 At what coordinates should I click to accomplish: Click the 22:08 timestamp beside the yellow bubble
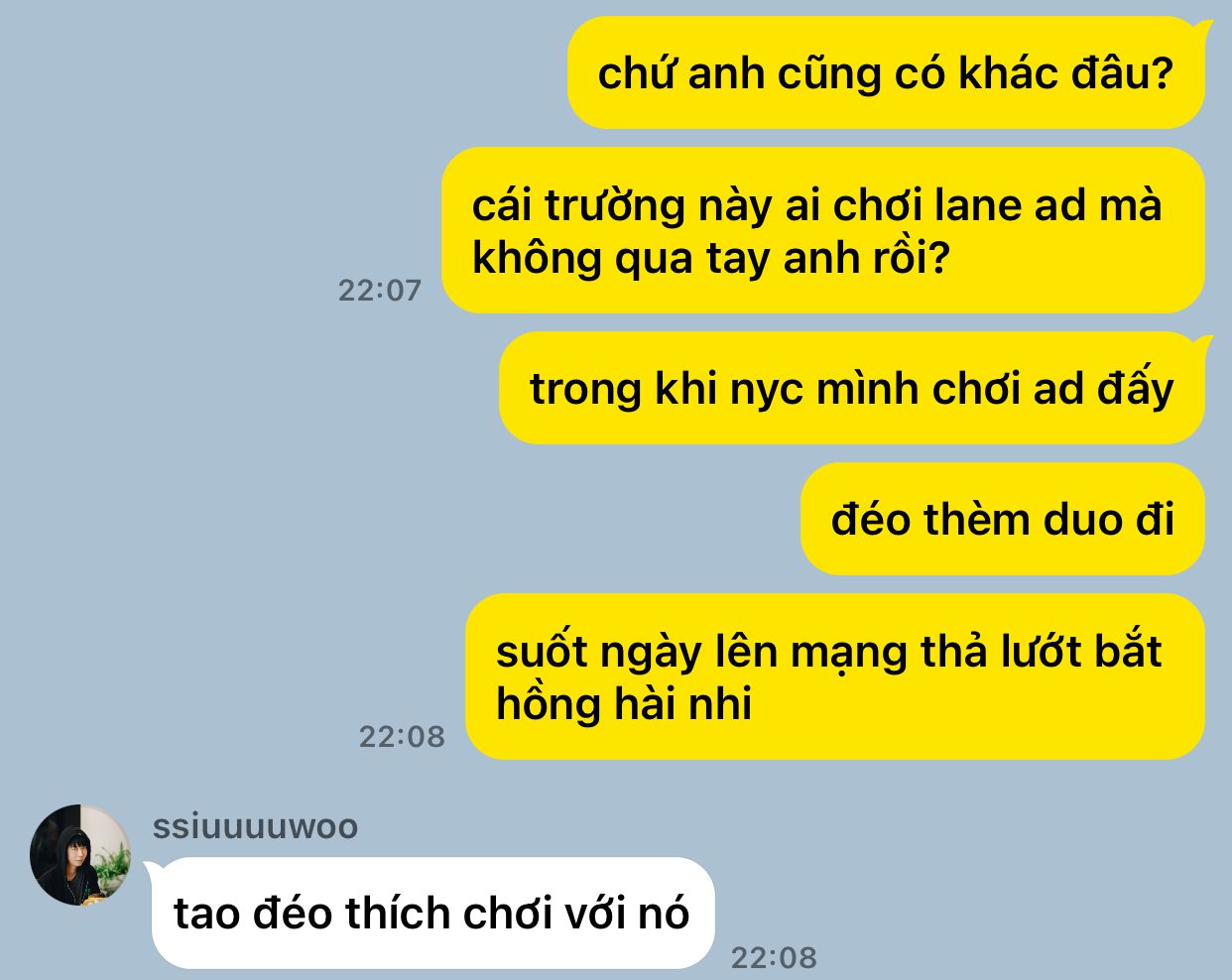(x=402, y=736)
